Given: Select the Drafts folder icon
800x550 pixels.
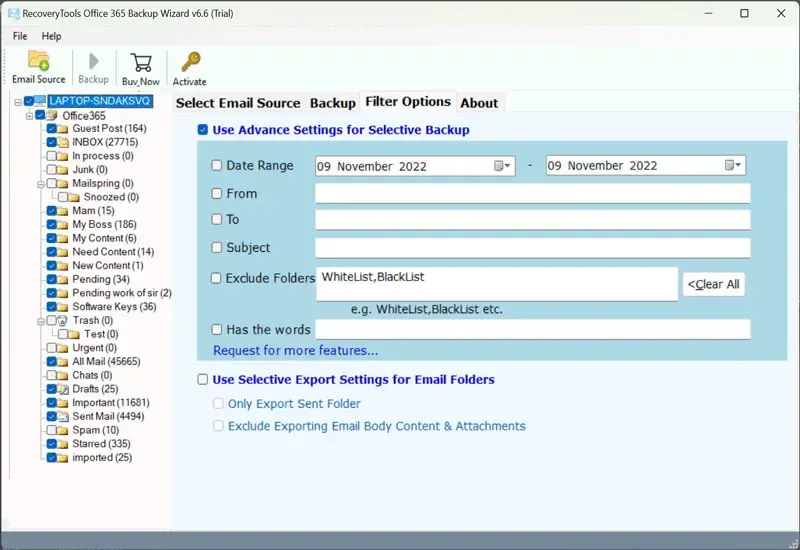Looking at the screenshot, I should point(64,389).
